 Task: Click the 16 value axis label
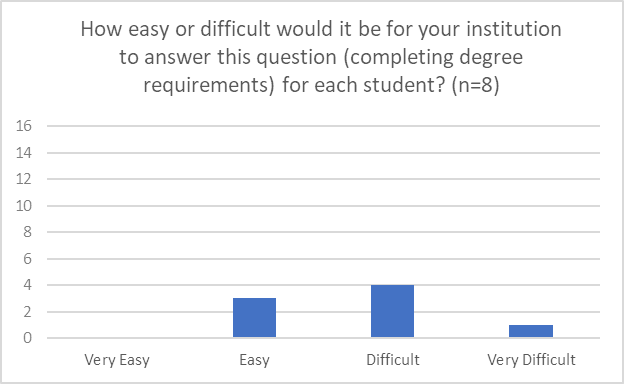[23, 126]
